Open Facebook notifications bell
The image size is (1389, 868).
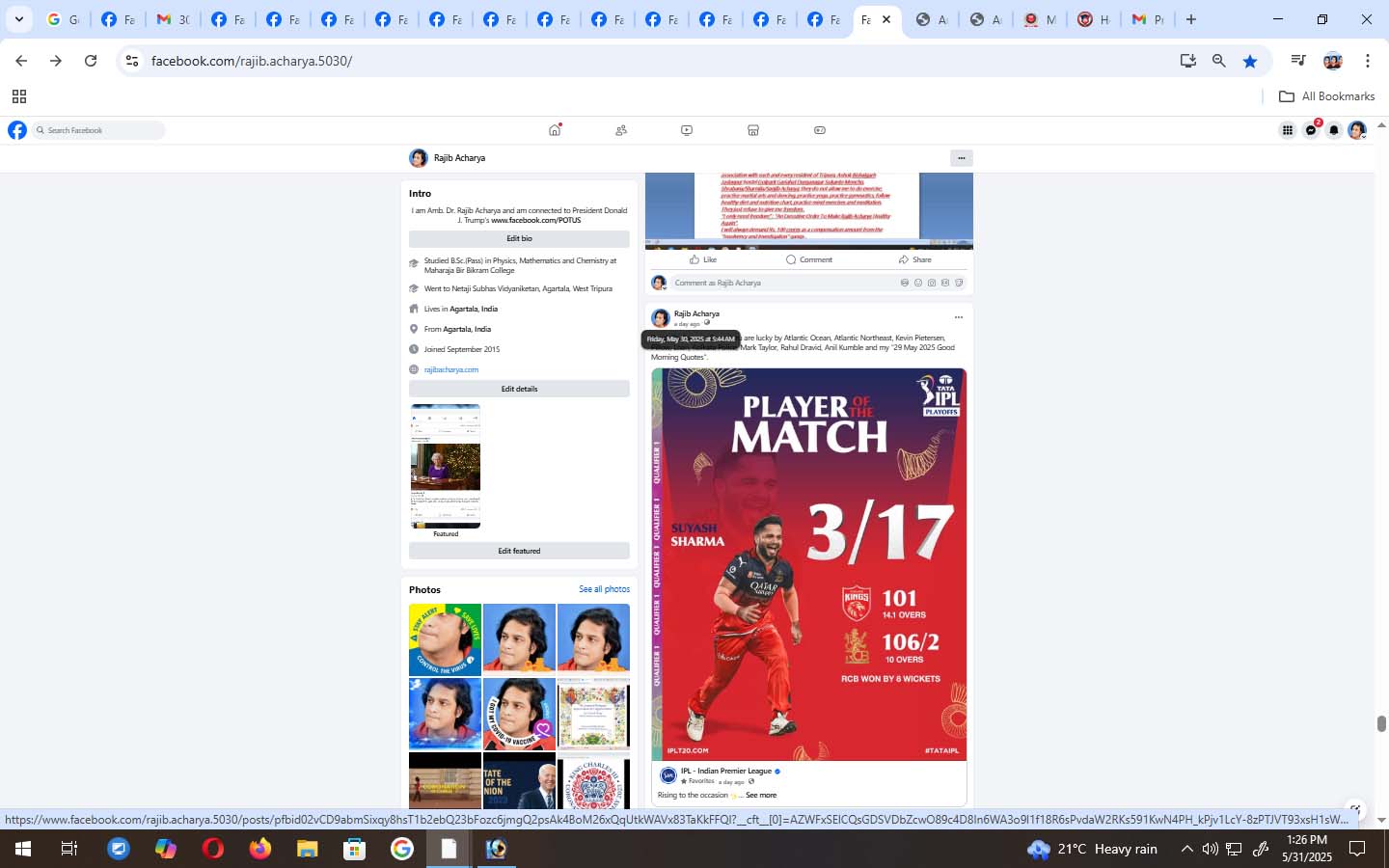tap(1334, 130)
